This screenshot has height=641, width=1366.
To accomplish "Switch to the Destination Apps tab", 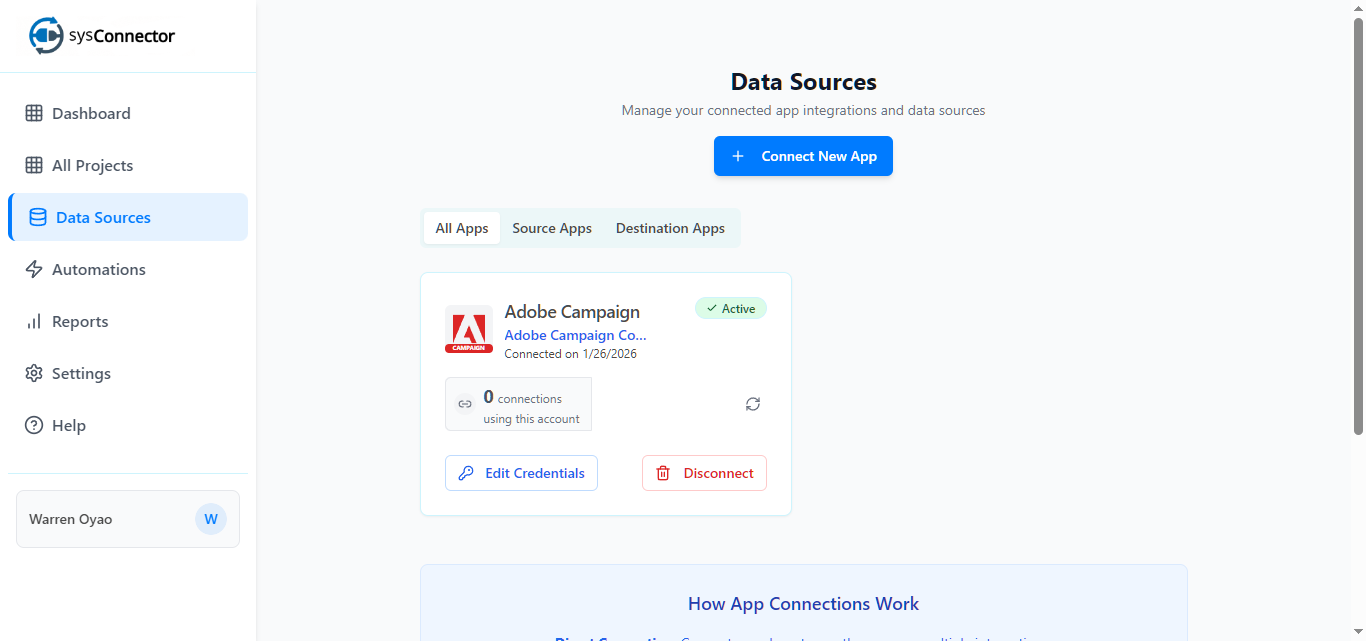I will (x=670, y=228).
